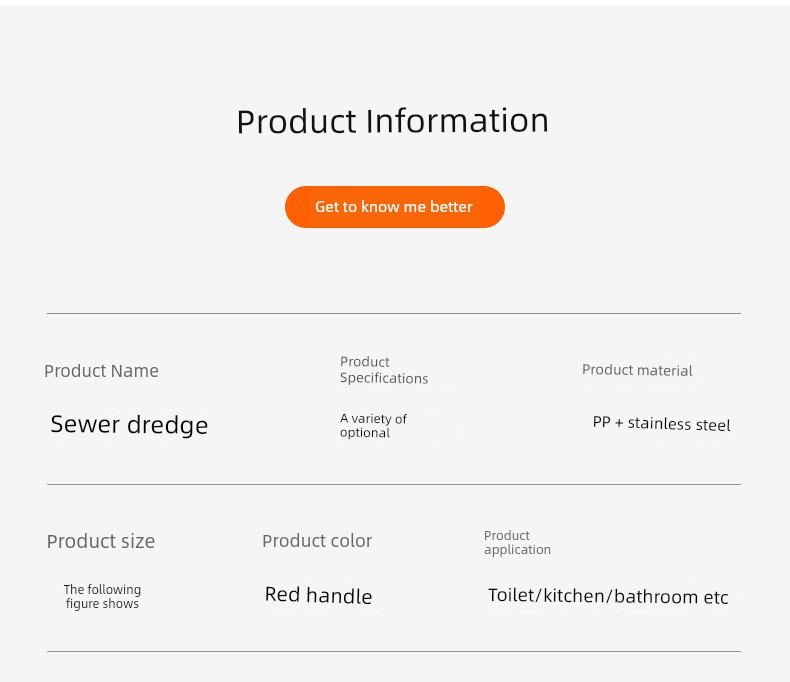Select the 'Product application' label
Screen dimensions: 790x682
[x=517, y=543]
